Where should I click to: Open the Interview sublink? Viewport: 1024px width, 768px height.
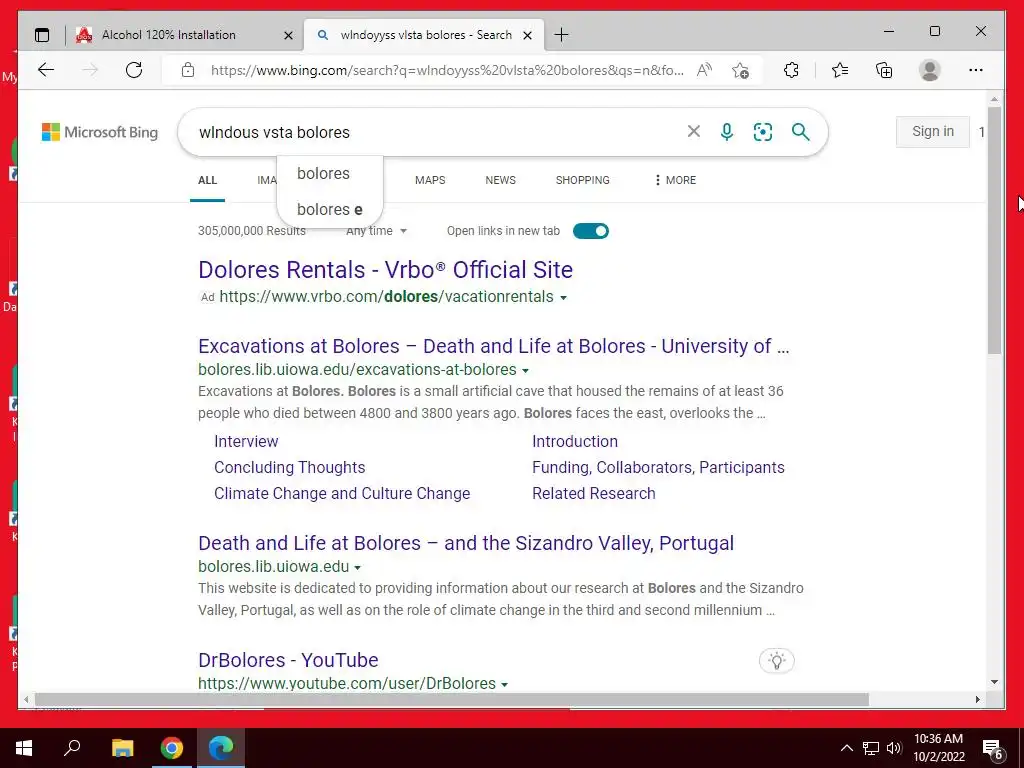point(246,441)
